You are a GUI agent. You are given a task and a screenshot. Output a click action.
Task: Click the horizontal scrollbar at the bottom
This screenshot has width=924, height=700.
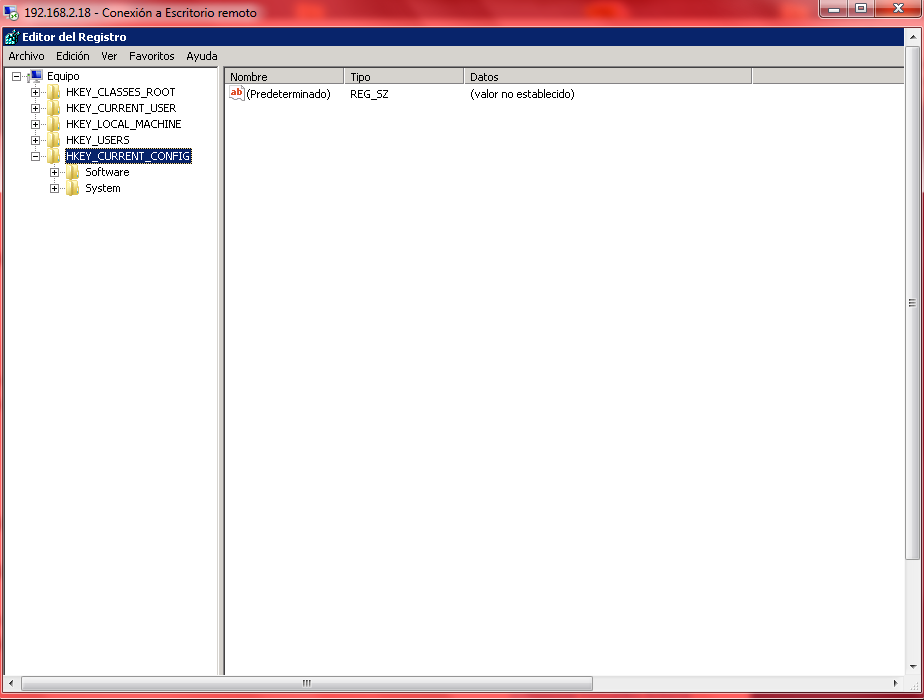point(307,683)
